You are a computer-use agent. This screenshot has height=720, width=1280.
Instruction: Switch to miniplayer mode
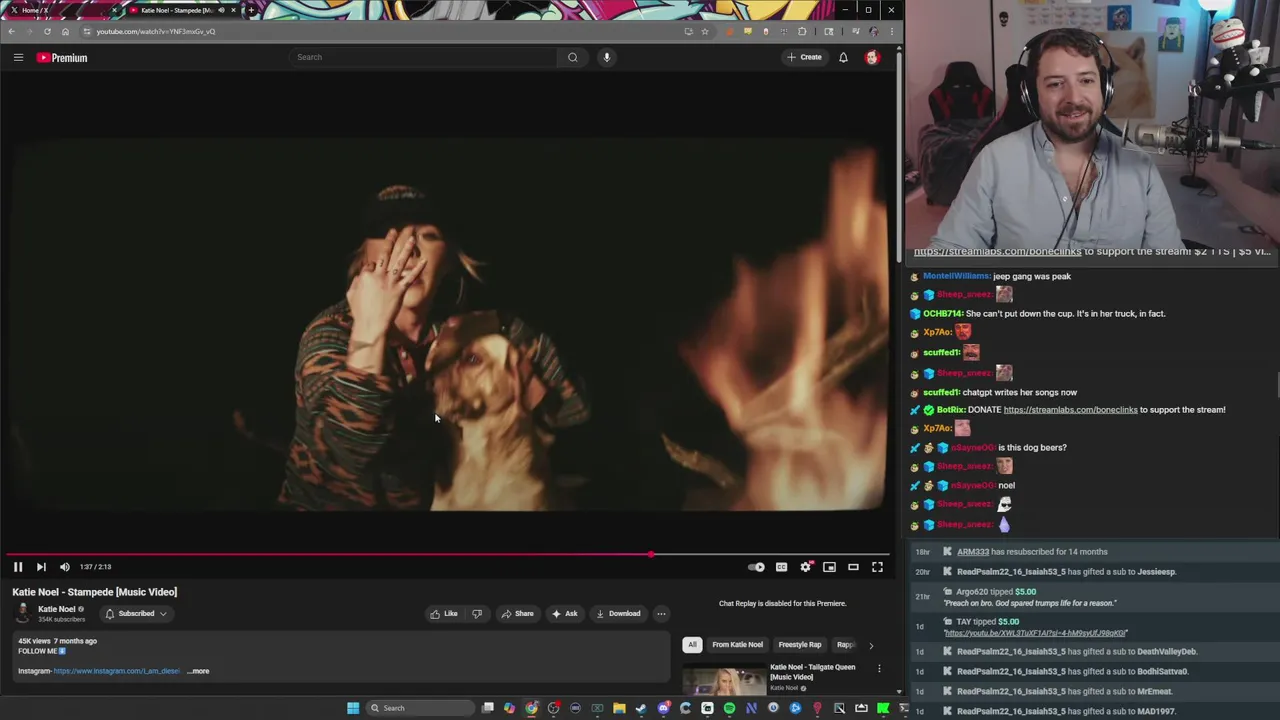click(x=829, y=567)
